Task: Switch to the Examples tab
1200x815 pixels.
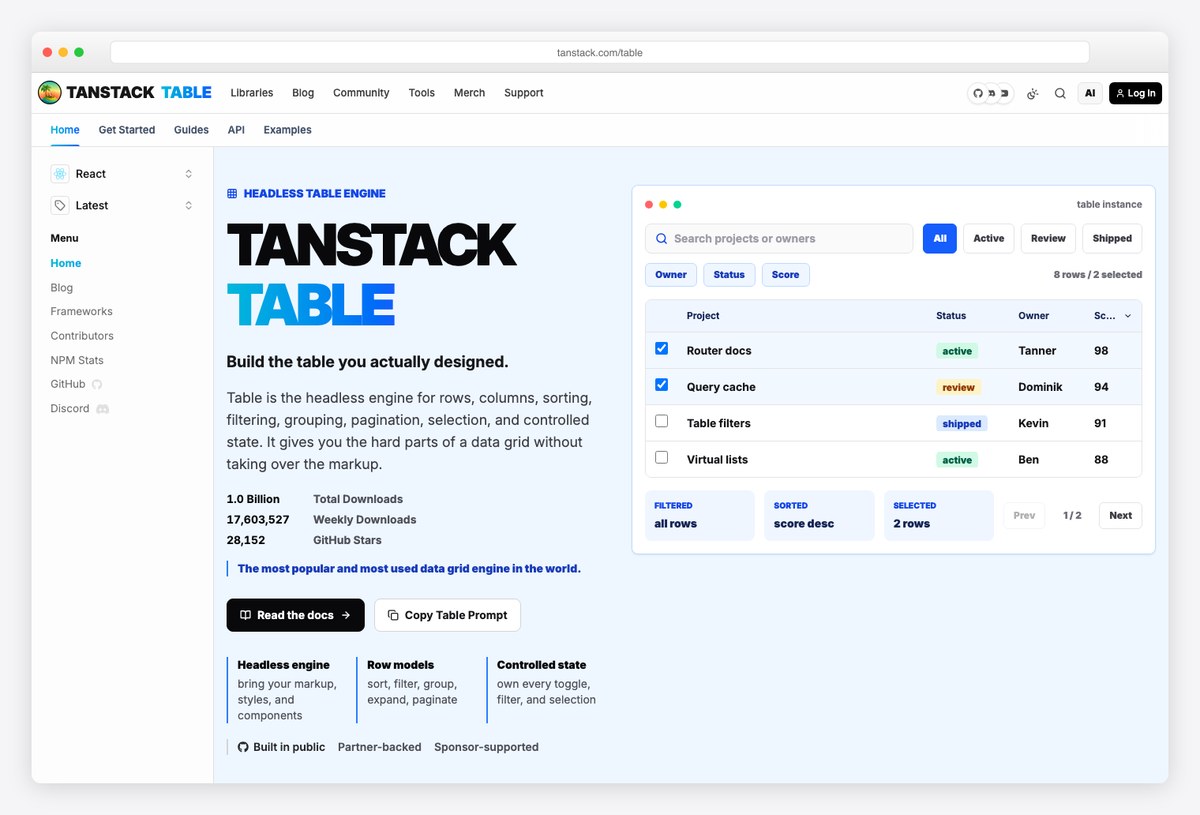Action: coord(288,130)
